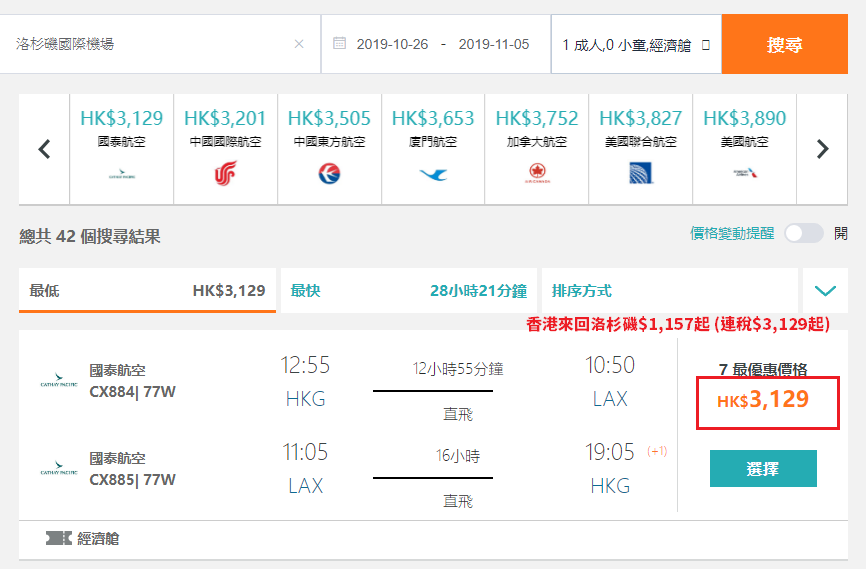The height and width of the screenshot is (569, 866).
Task: Click Cathay Pacific logo for flight CX884
Action: pyautogui.click(x=59, y=381)
